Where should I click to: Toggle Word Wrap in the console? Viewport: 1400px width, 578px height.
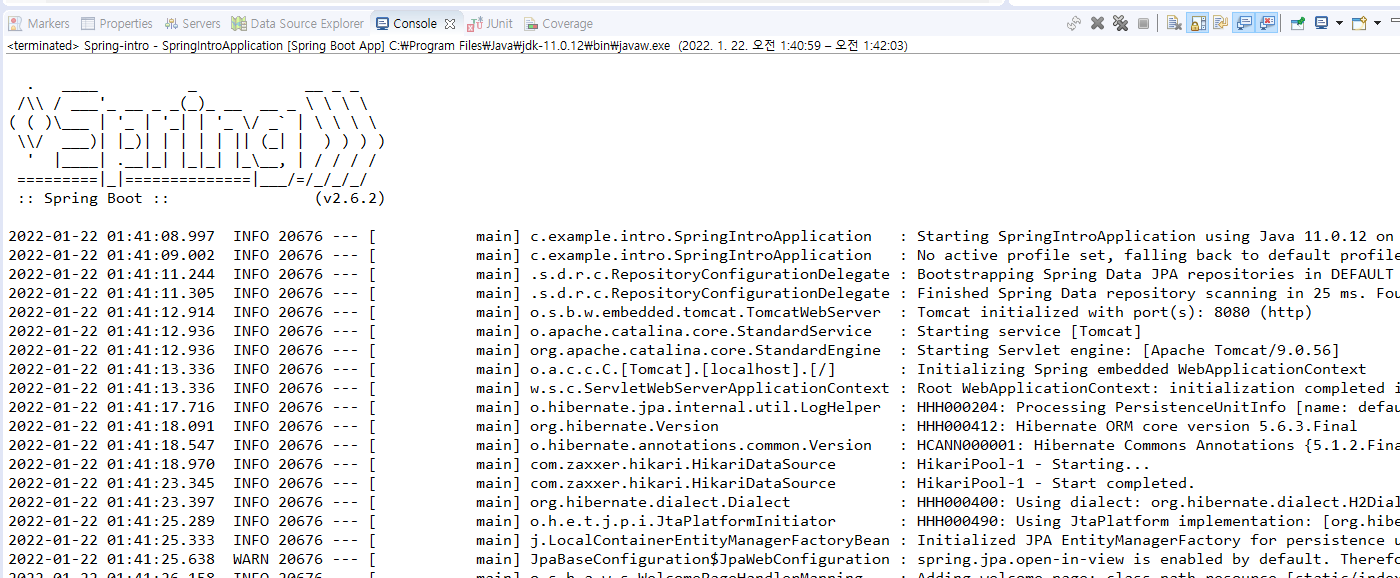pos(1220,23)
